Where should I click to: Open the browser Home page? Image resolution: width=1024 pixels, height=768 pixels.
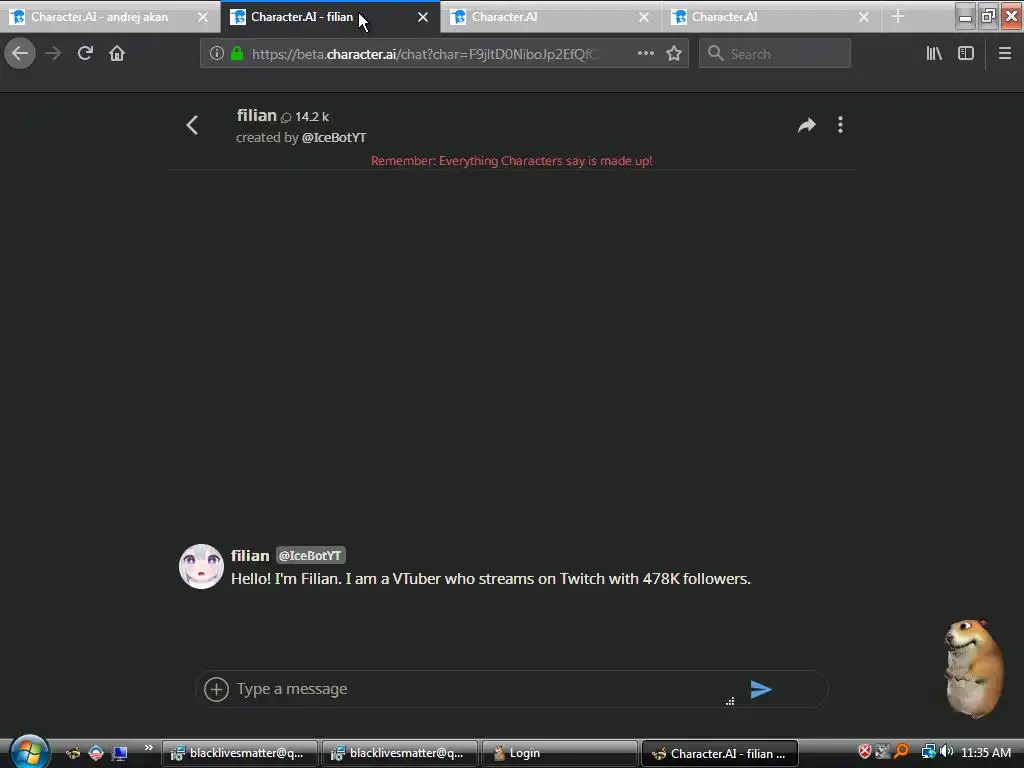pos(117,54)
